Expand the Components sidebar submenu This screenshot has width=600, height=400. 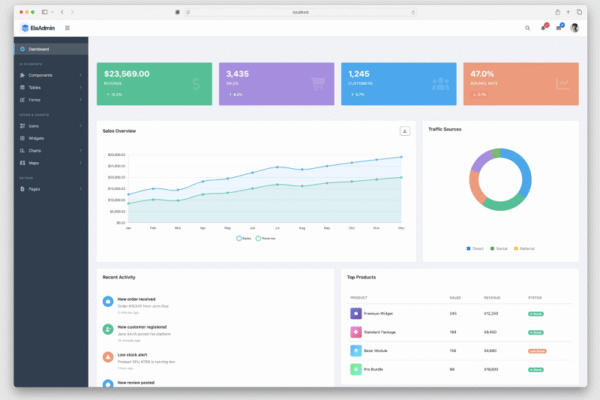pos(50,75)
